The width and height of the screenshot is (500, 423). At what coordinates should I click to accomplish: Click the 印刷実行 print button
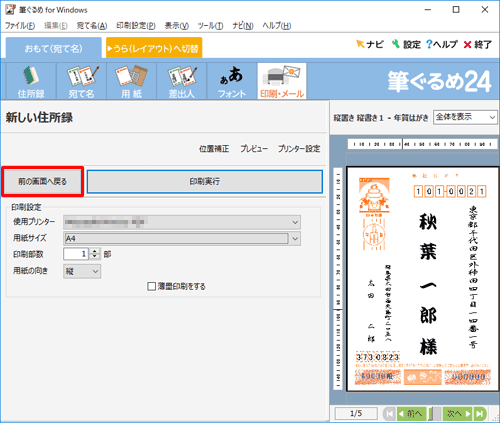[x=205, y=182]
